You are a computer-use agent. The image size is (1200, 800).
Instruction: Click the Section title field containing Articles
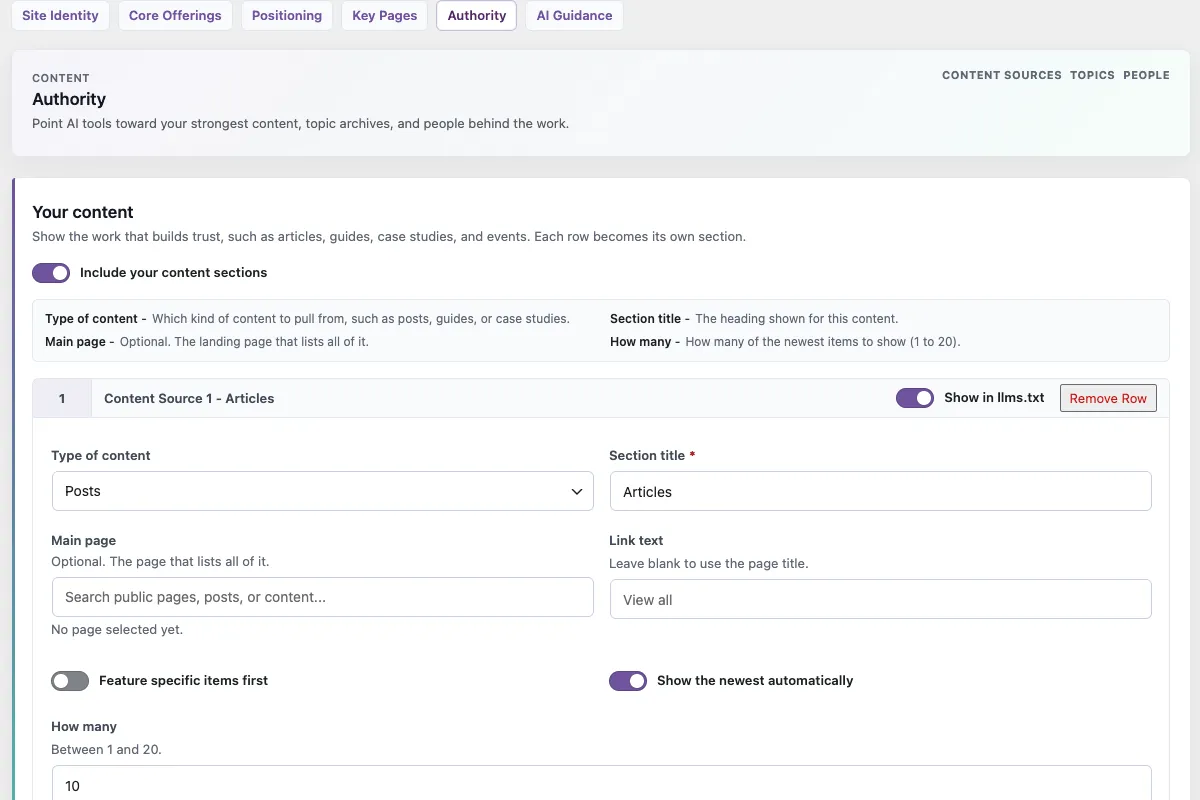(881, 491)
